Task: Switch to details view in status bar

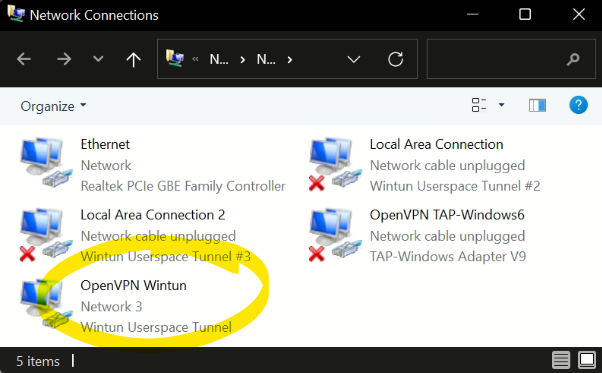Action: pyautogui.click(x=561, y=360)
